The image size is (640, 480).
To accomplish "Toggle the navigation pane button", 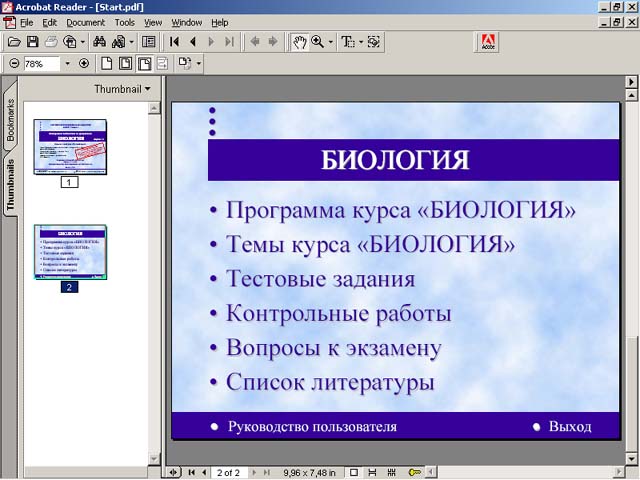I will (x=149, y=42).
